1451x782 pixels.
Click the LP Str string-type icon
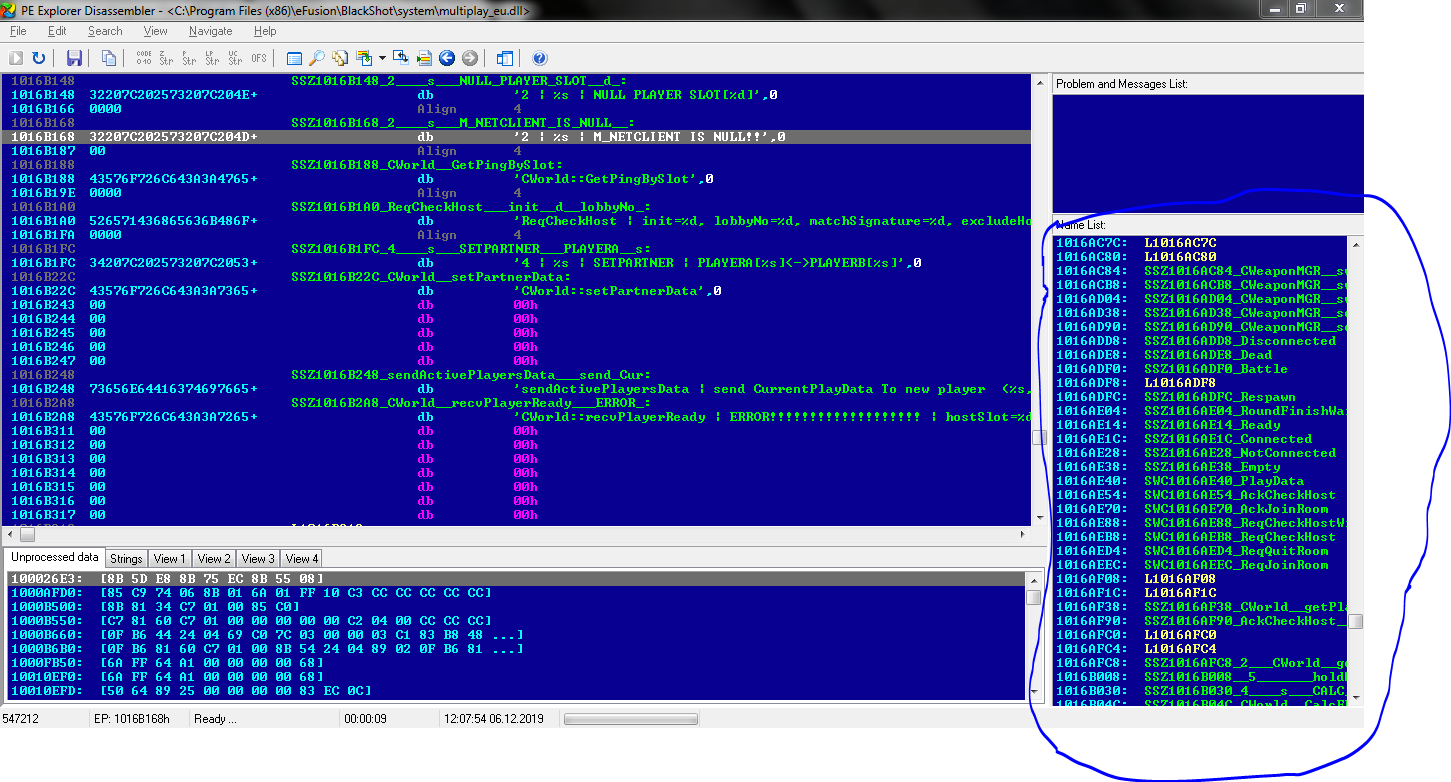(212, 59)
